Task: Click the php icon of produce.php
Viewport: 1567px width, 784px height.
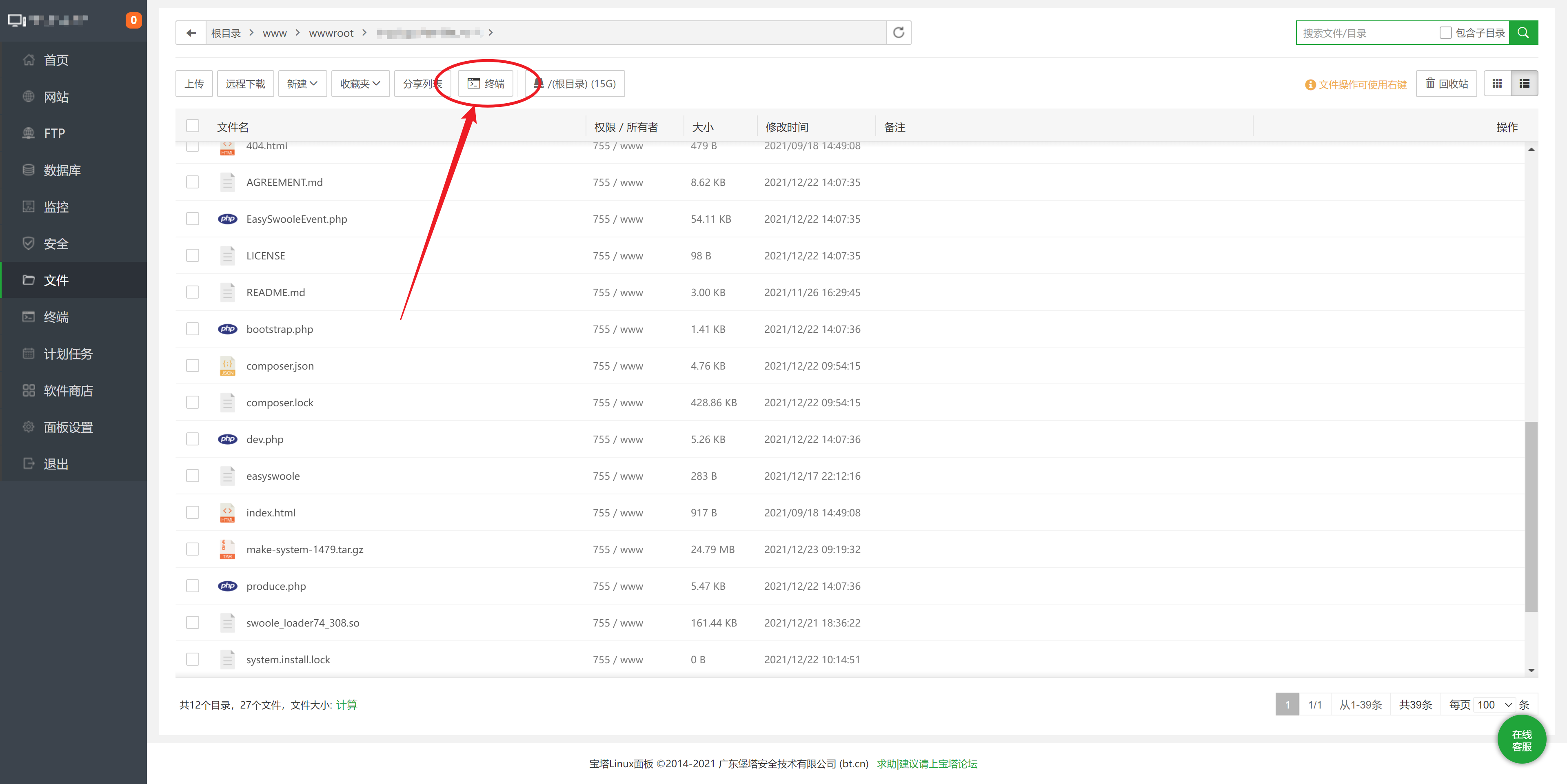Action: (x=228, y=586)
